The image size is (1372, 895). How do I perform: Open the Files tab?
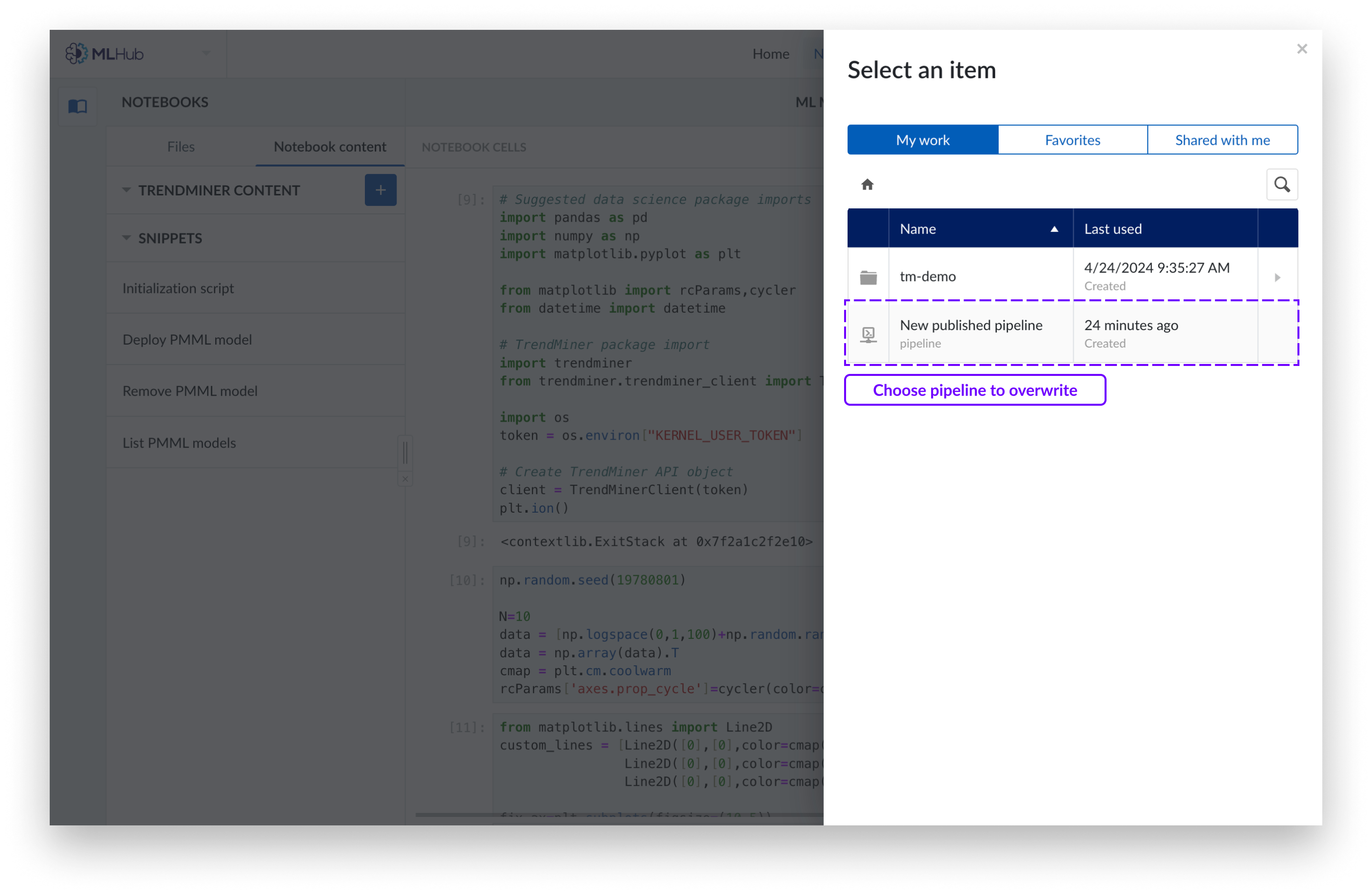click(180, 147)
